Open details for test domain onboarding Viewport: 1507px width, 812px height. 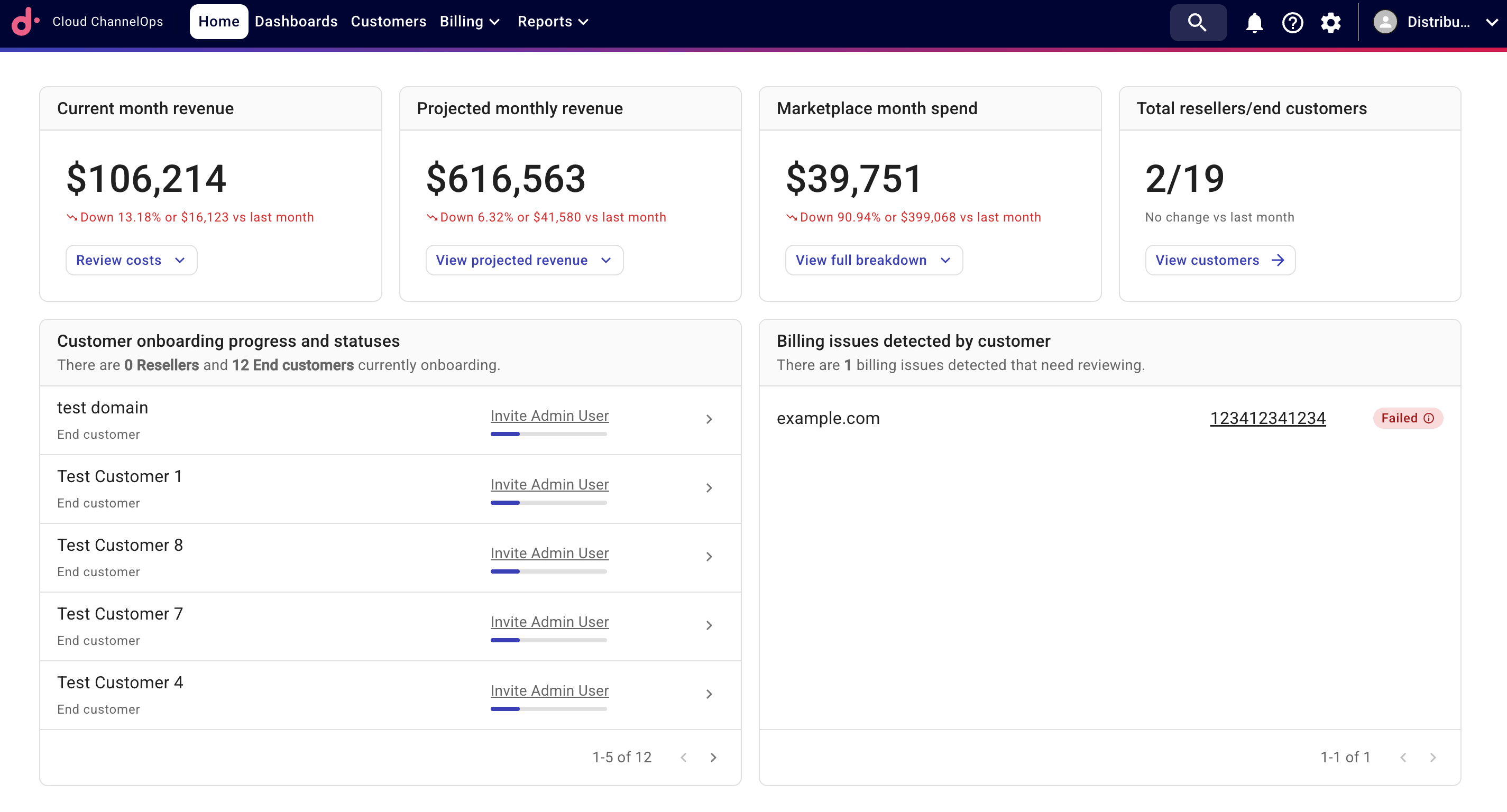click(x=709, y=419)
